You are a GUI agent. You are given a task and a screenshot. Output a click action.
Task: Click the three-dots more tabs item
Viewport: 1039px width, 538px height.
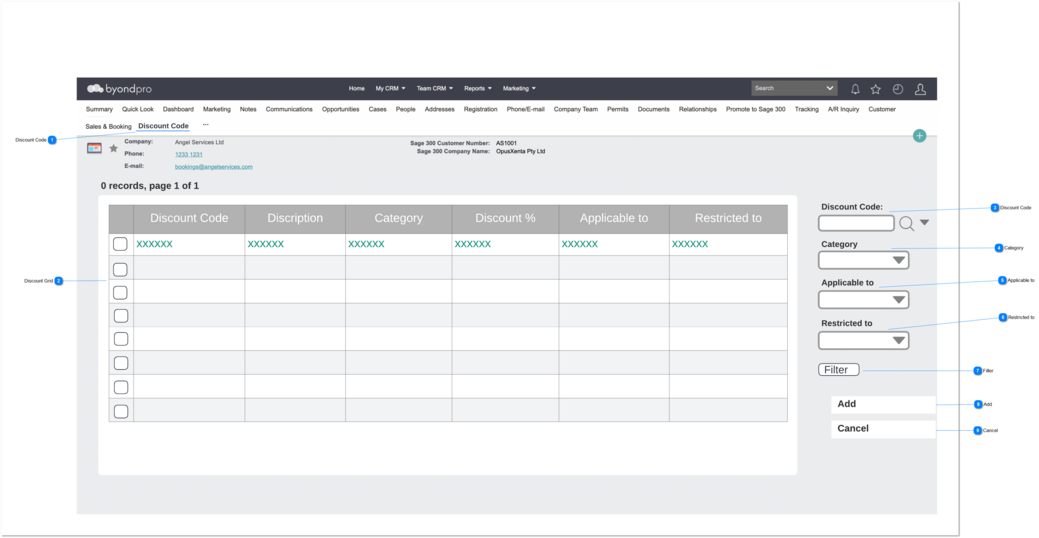[205, 125]
